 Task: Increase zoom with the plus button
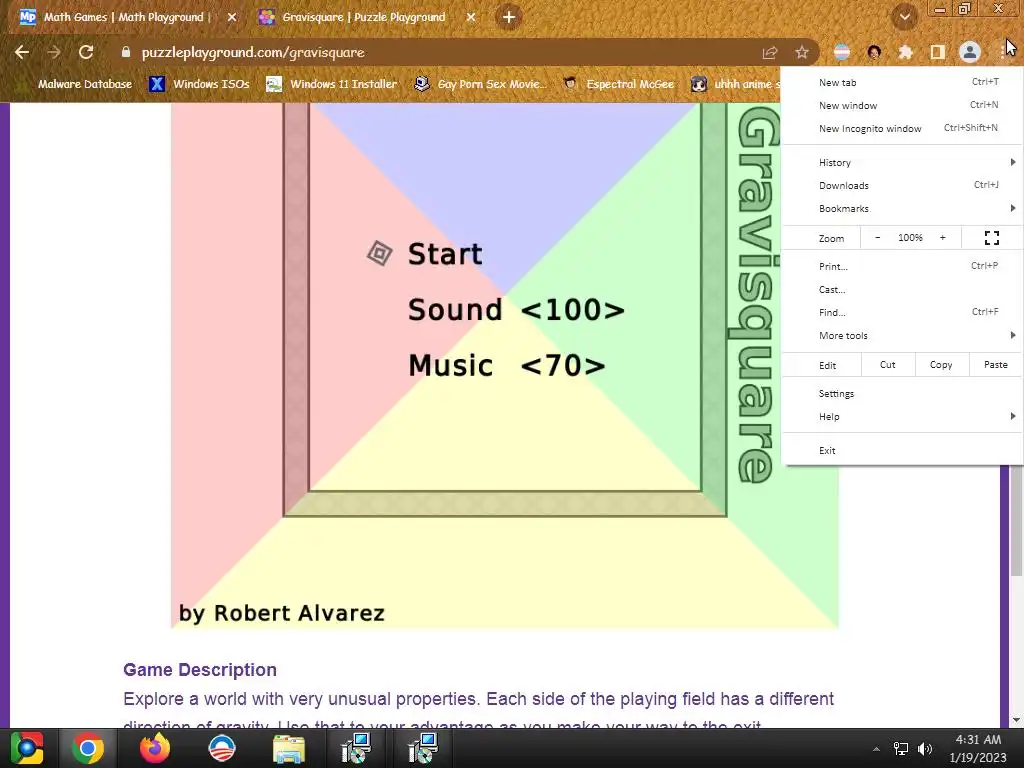(942, 238)
